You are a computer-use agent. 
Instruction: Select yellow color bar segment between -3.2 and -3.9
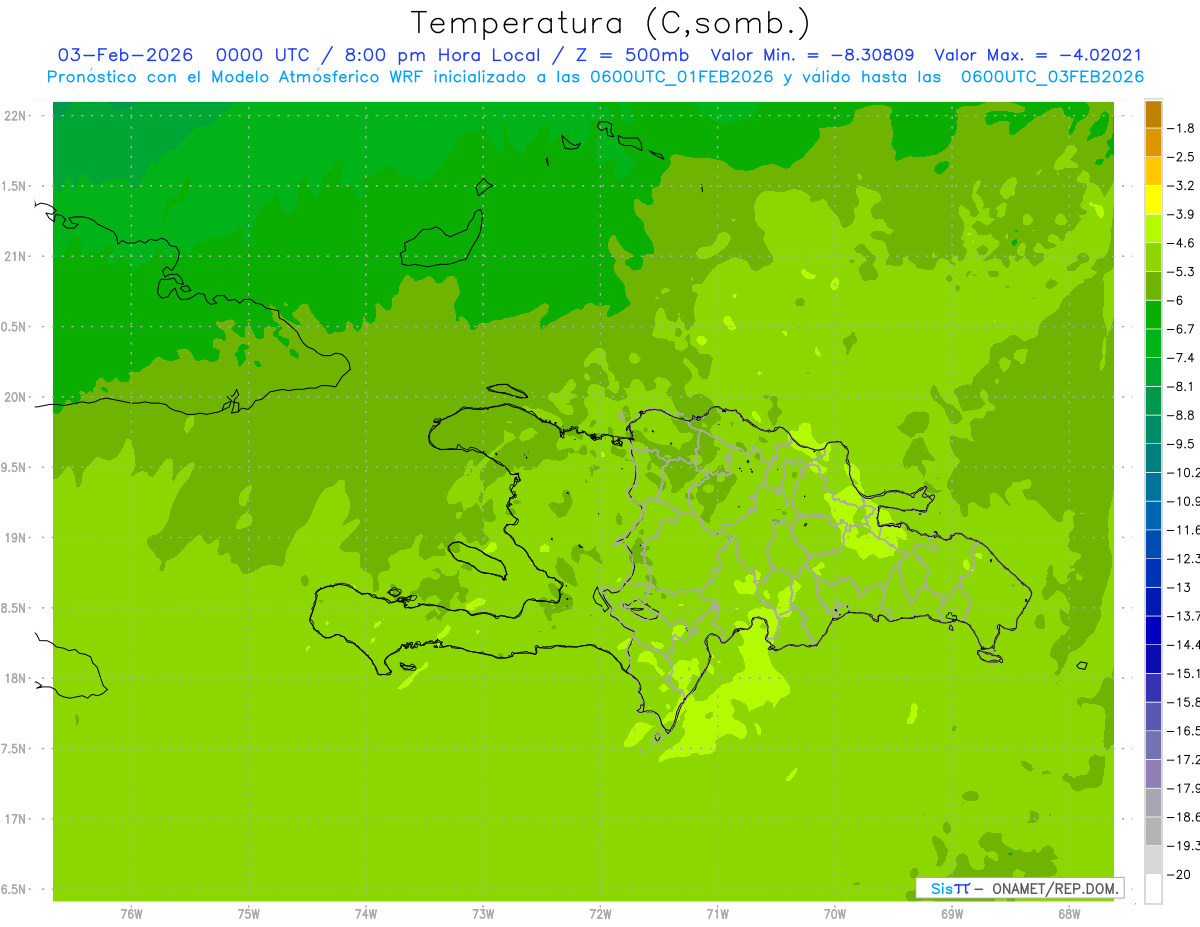click(x=1153, y=200)
